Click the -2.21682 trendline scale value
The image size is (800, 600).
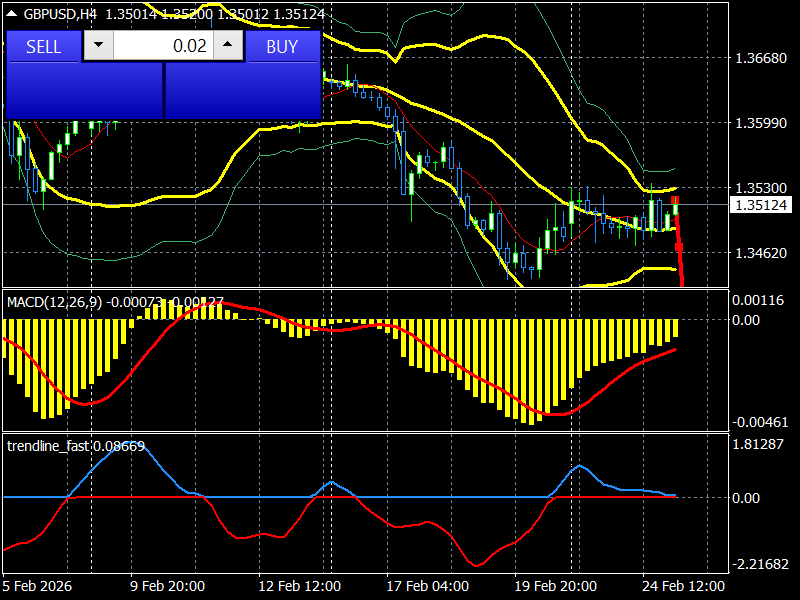click(x=760, y=564)
